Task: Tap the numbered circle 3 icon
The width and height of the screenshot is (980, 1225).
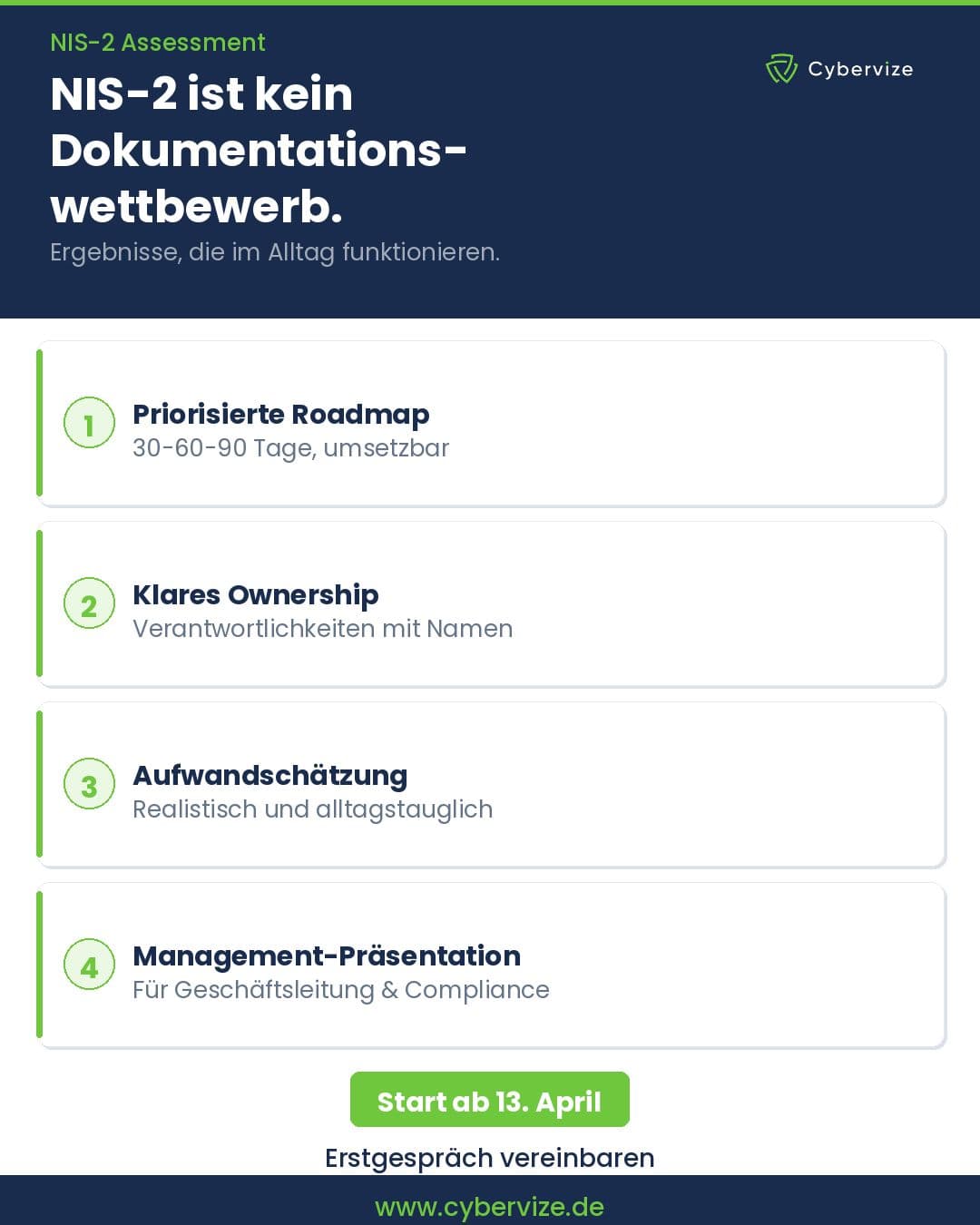Action: pos(89,785)
